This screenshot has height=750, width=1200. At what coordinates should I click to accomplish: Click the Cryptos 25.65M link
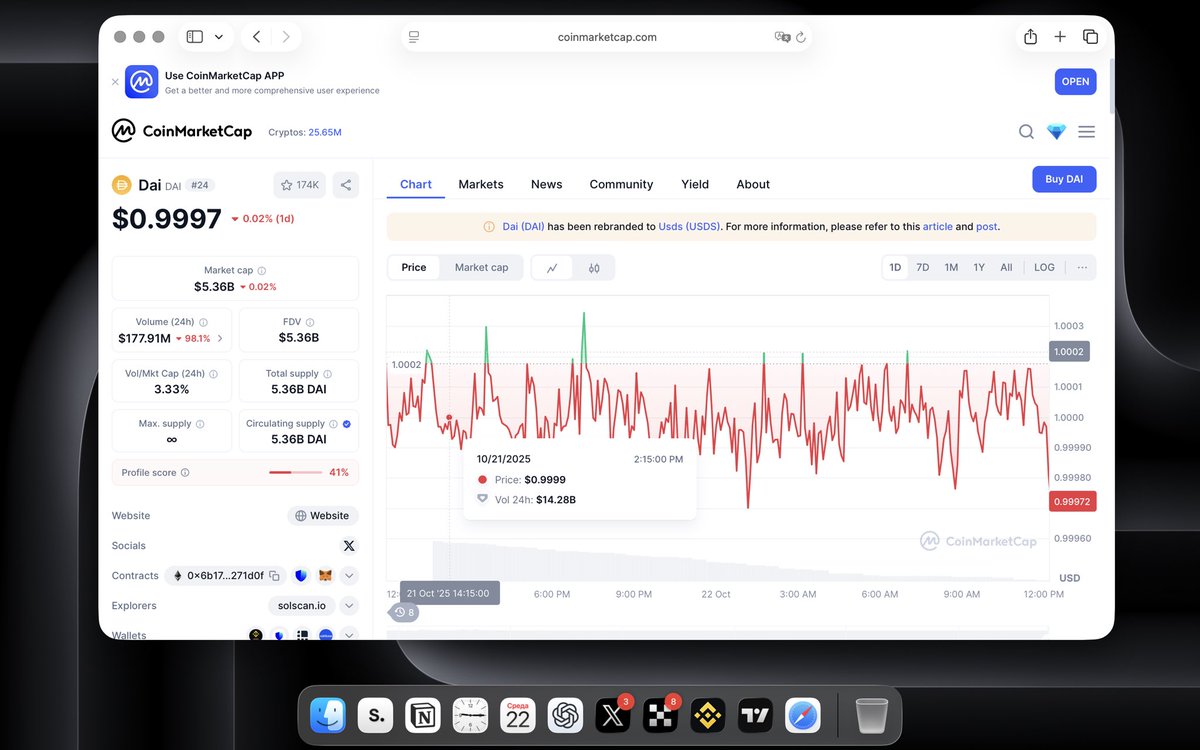(305, 132)
